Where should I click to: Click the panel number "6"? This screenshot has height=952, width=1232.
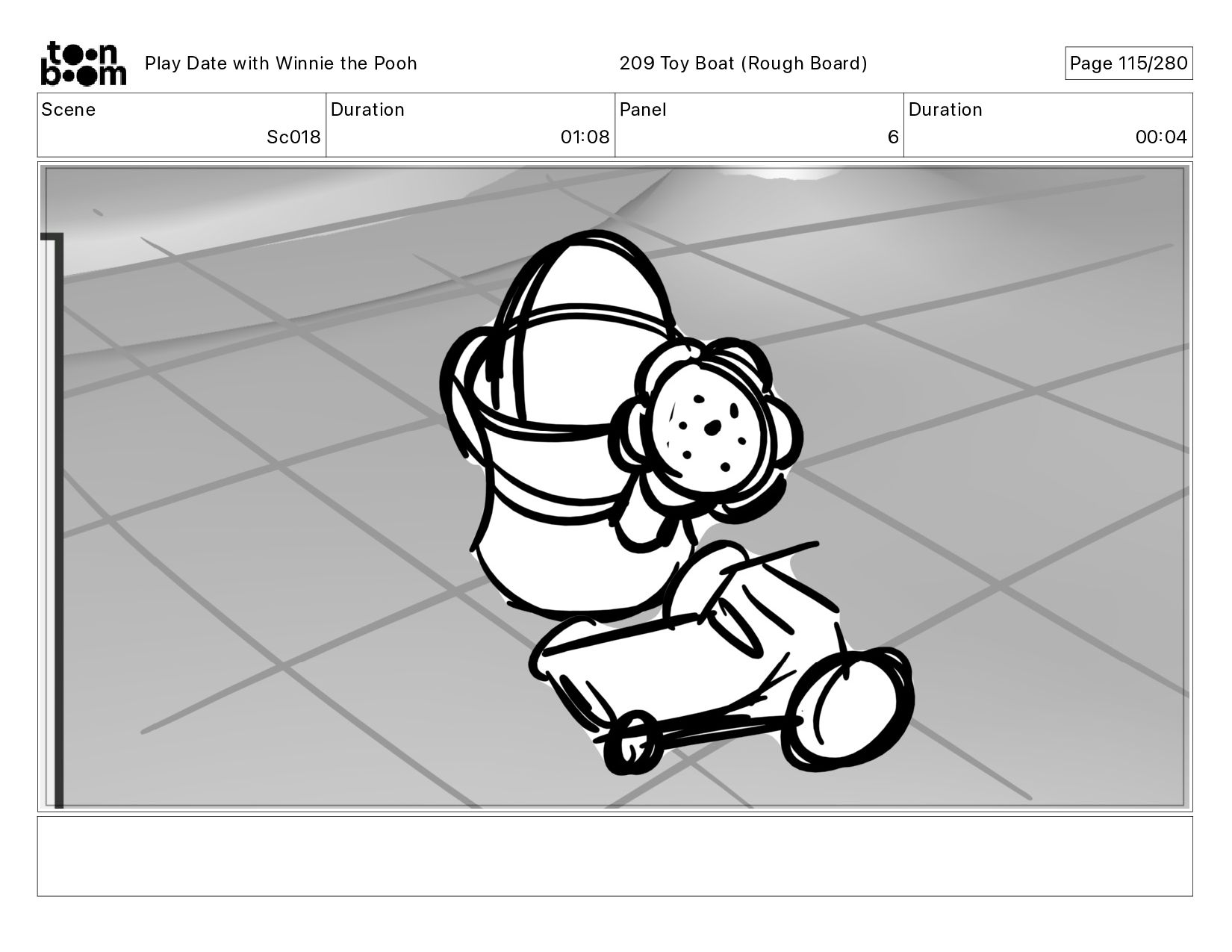(893, 137)
